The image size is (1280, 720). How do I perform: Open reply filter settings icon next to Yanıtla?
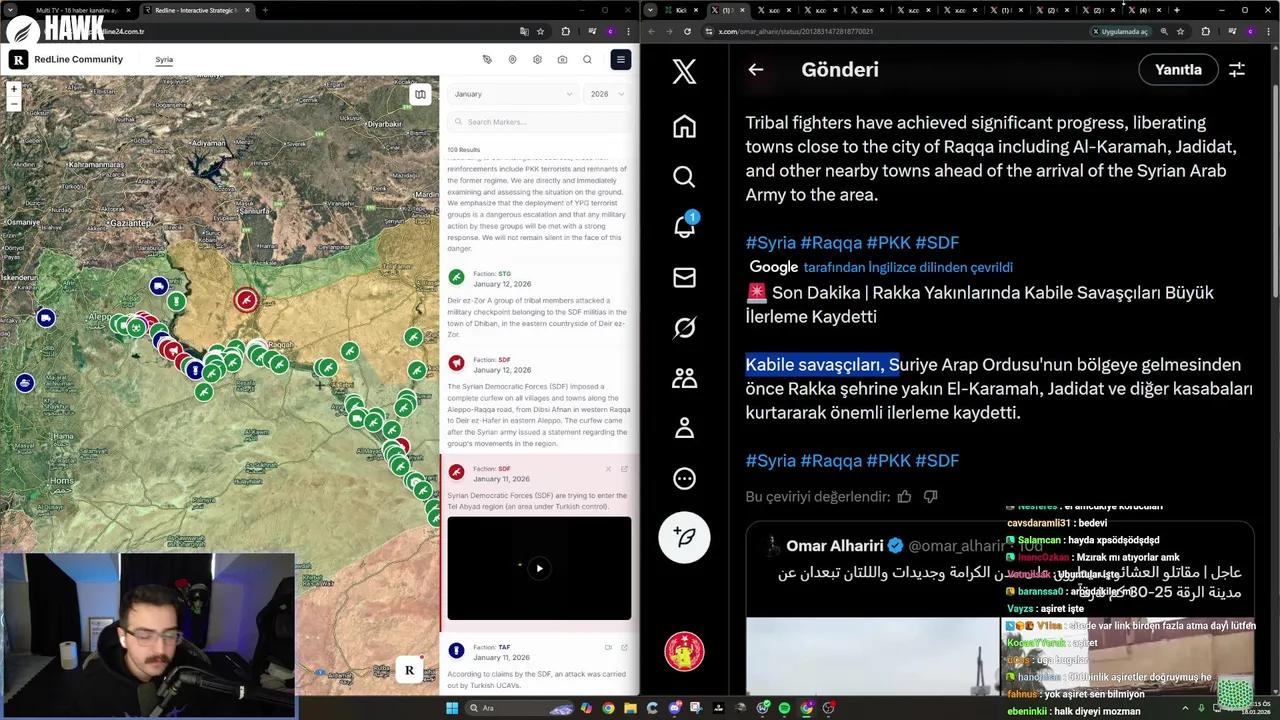1237,69
